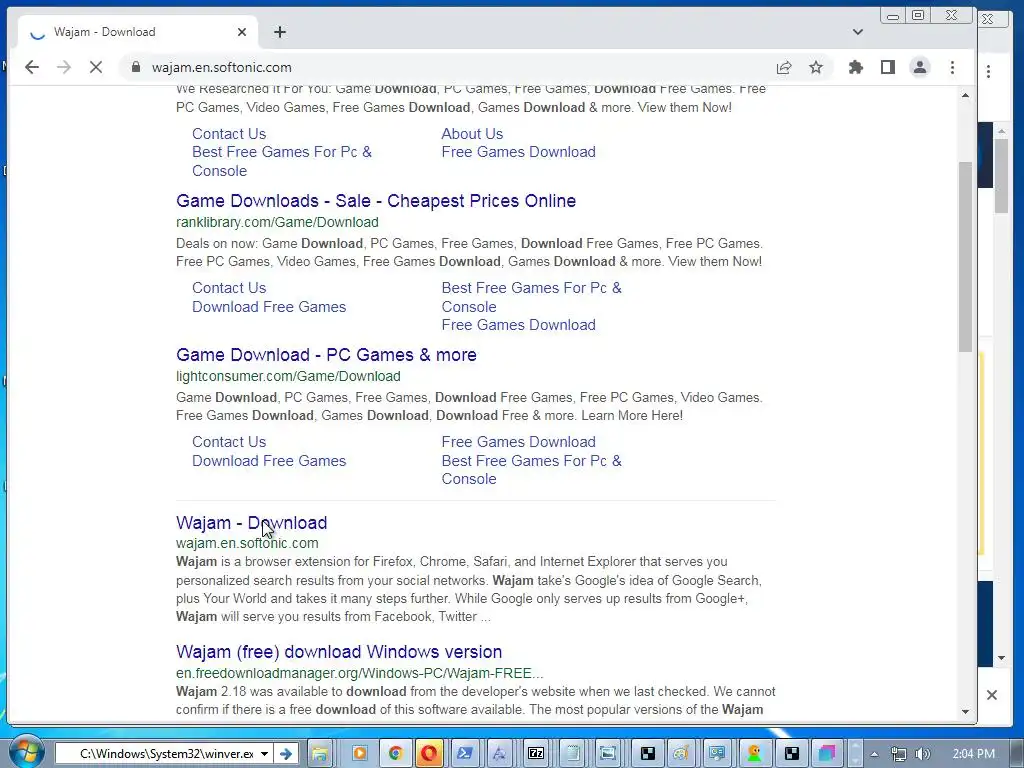Go back to the previous page
Screen dimensions: 1024x768
tap(31, 67)
